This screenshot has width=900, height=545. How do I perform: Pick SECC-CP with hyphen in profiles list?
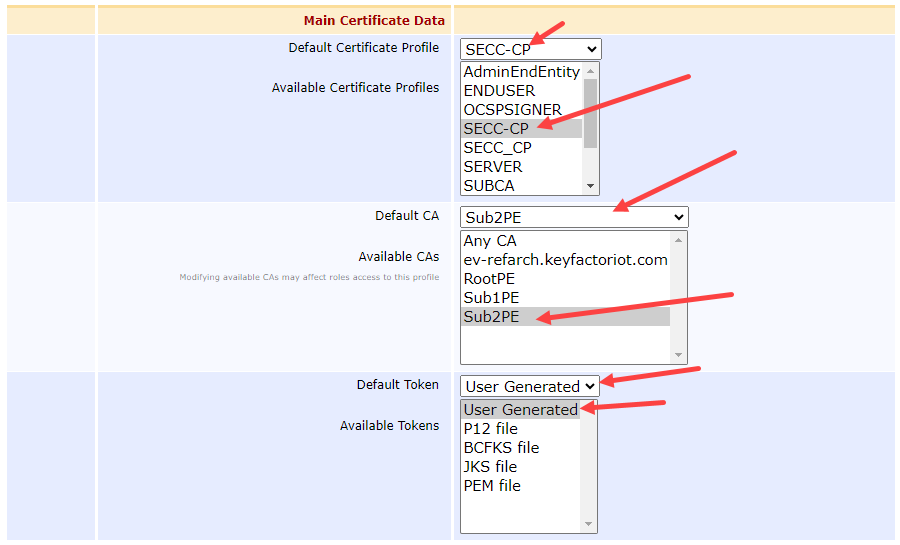[496, 129]
